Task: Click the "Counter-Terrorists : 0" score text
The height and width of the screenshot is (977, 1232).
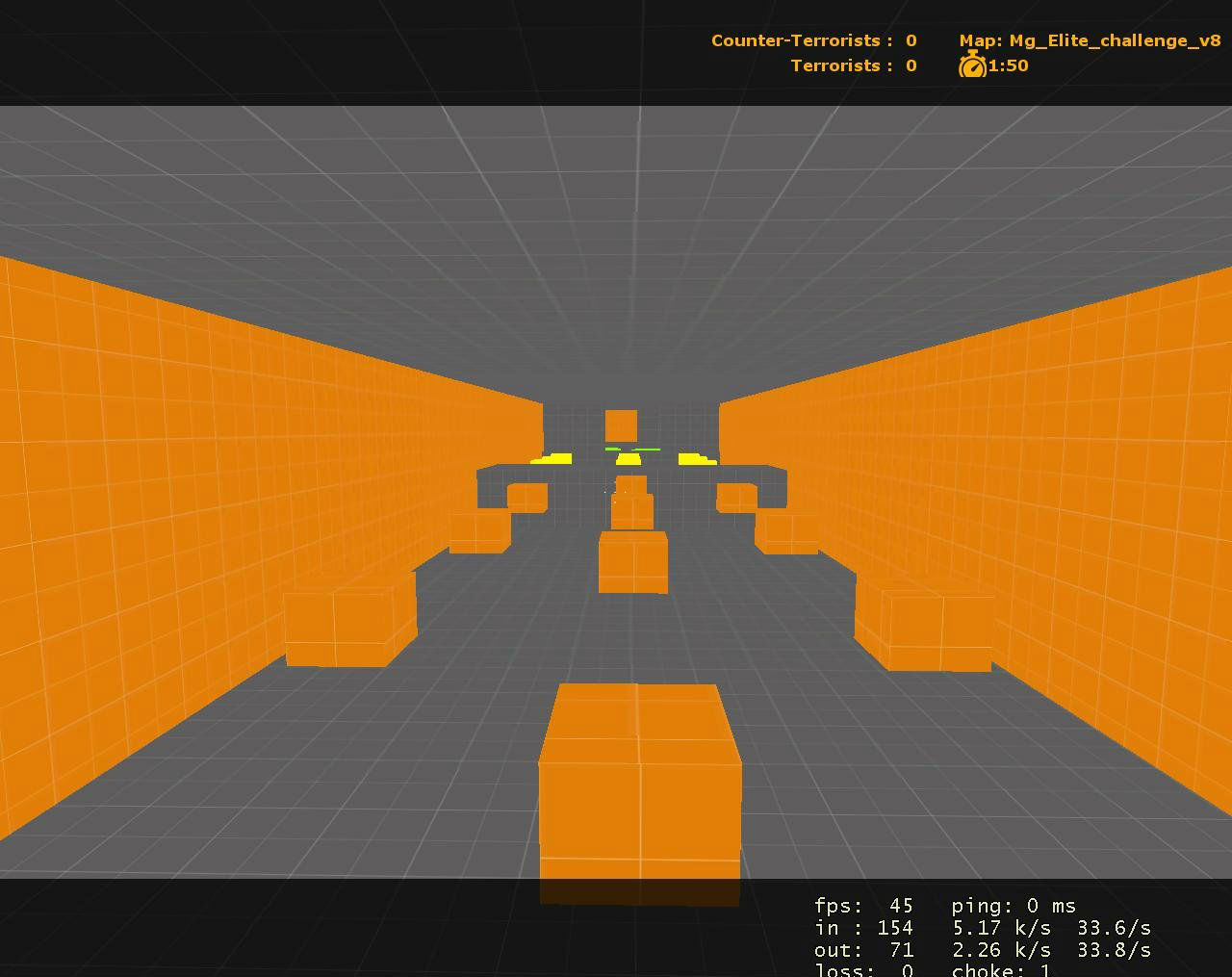Action: (x=813, y=40)
